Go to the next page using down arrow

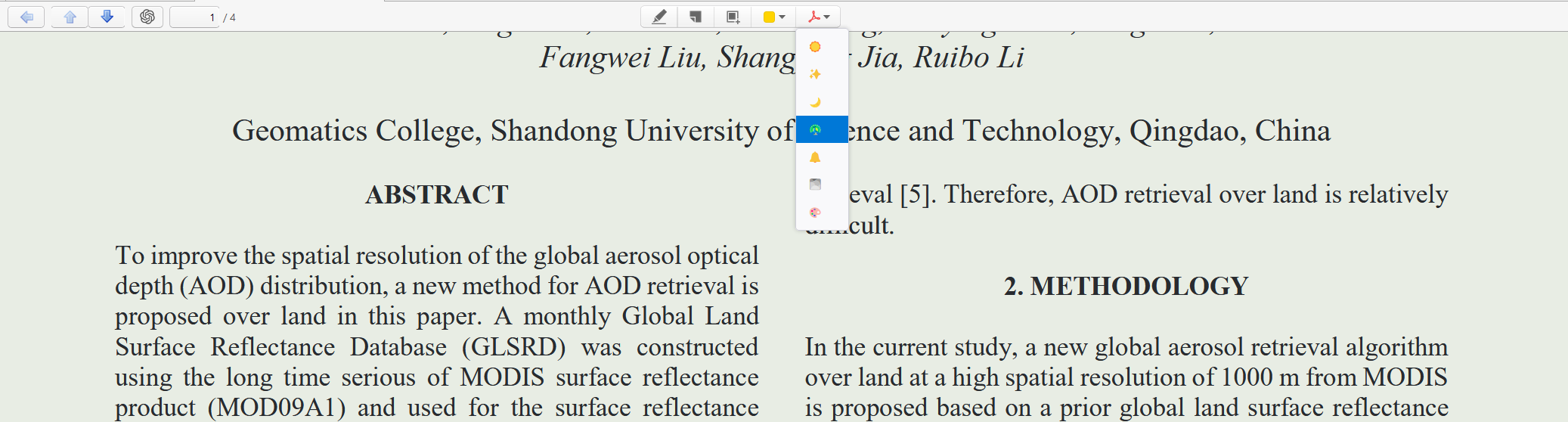click(x=107, y=17)
